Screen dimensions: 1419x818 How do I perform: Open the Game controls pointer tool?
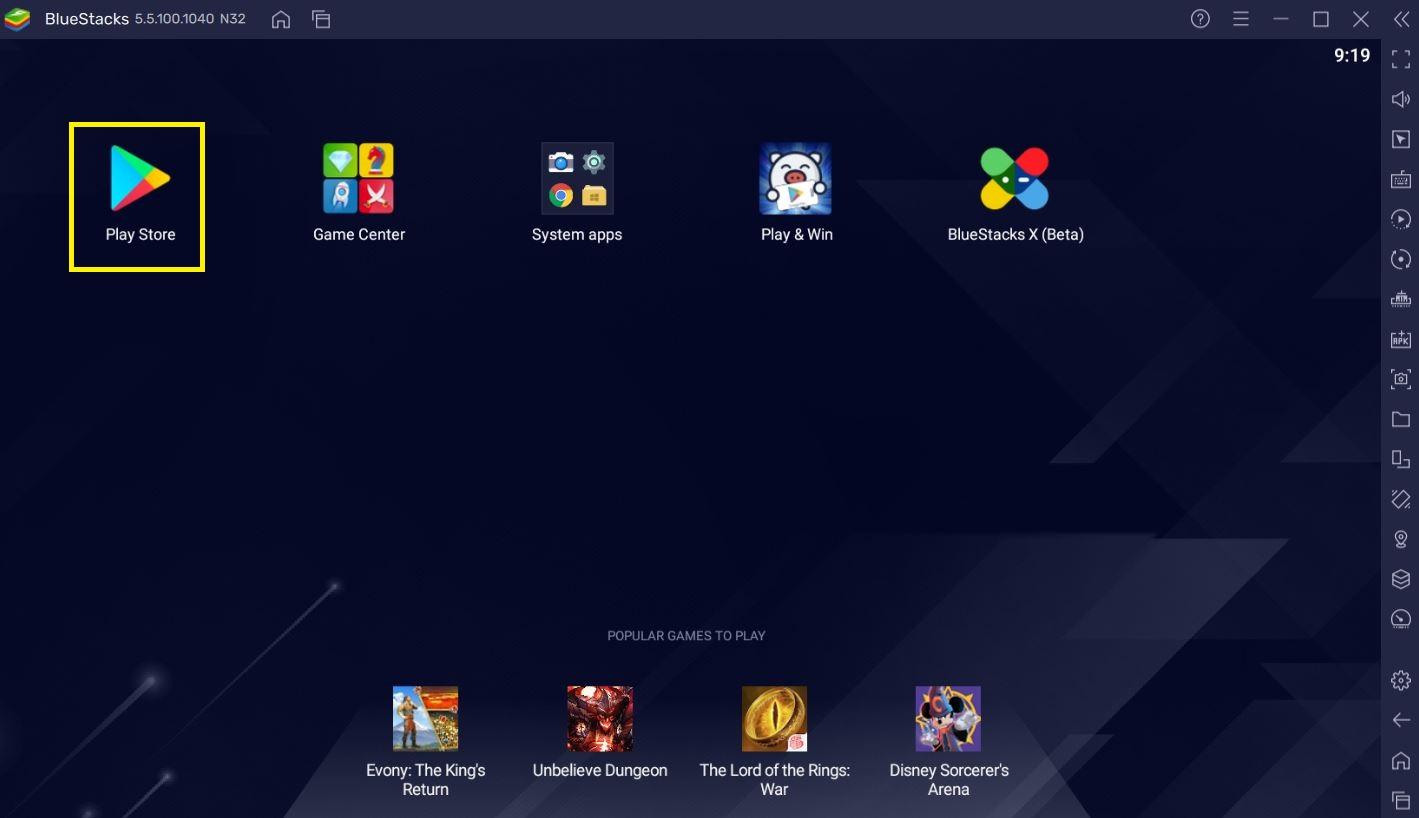tap(1400, 138)
